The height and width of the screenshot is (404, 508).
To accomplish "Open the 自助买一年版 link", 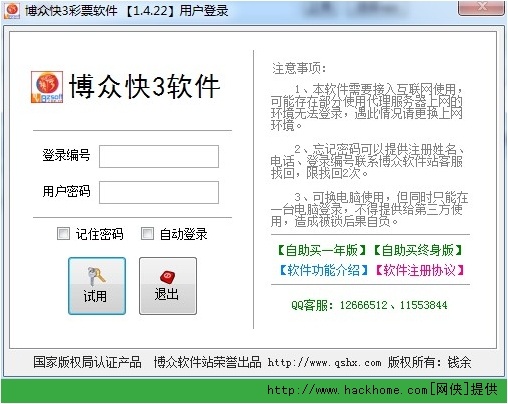I will [322, 250].
